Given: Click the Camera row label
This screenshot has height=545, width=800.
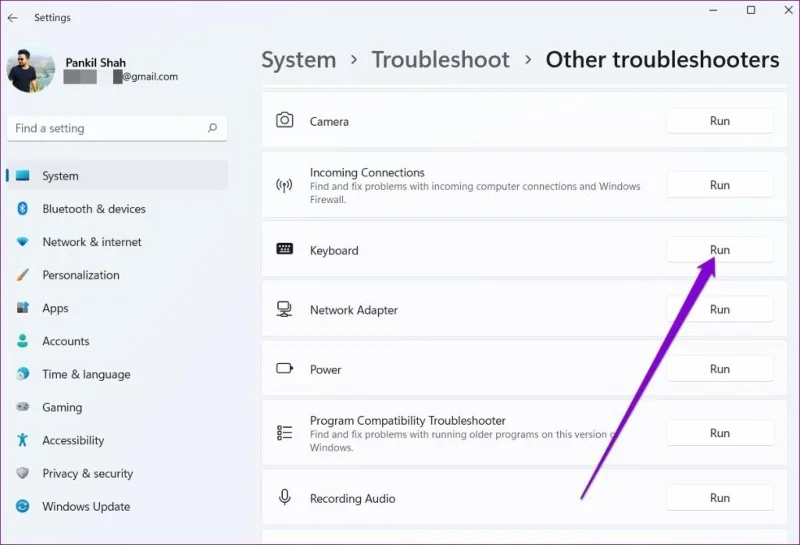Looking at the screenshot, I should point(329,121).
